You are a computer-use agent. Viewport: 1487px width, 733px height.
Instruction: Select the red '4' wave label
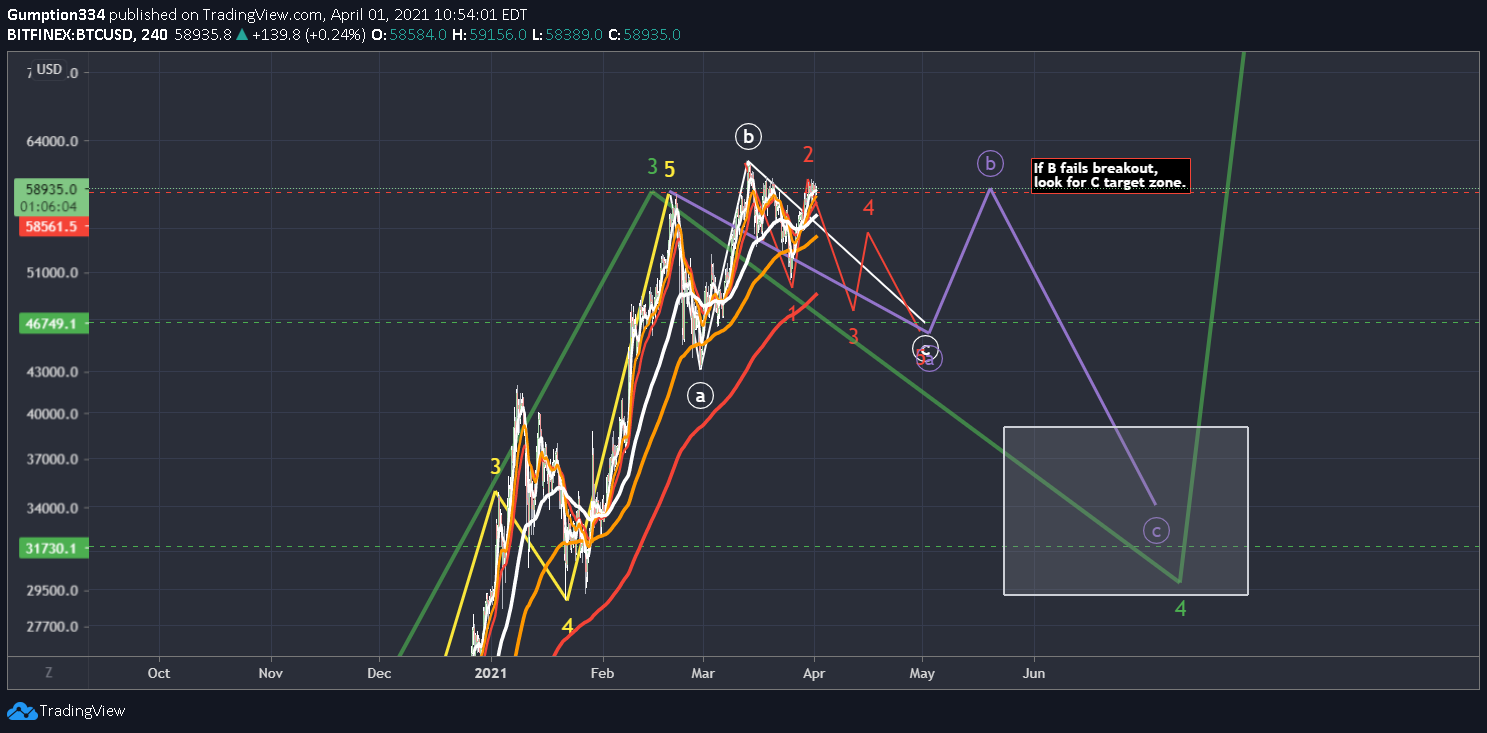[x=869, y=208]
